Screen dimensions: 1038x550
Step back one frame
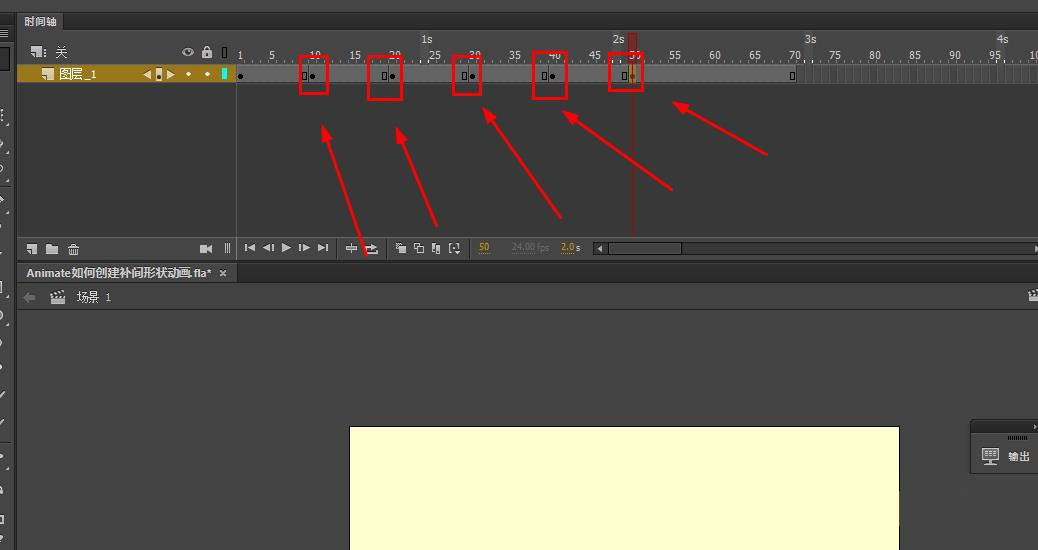point(268,248)
